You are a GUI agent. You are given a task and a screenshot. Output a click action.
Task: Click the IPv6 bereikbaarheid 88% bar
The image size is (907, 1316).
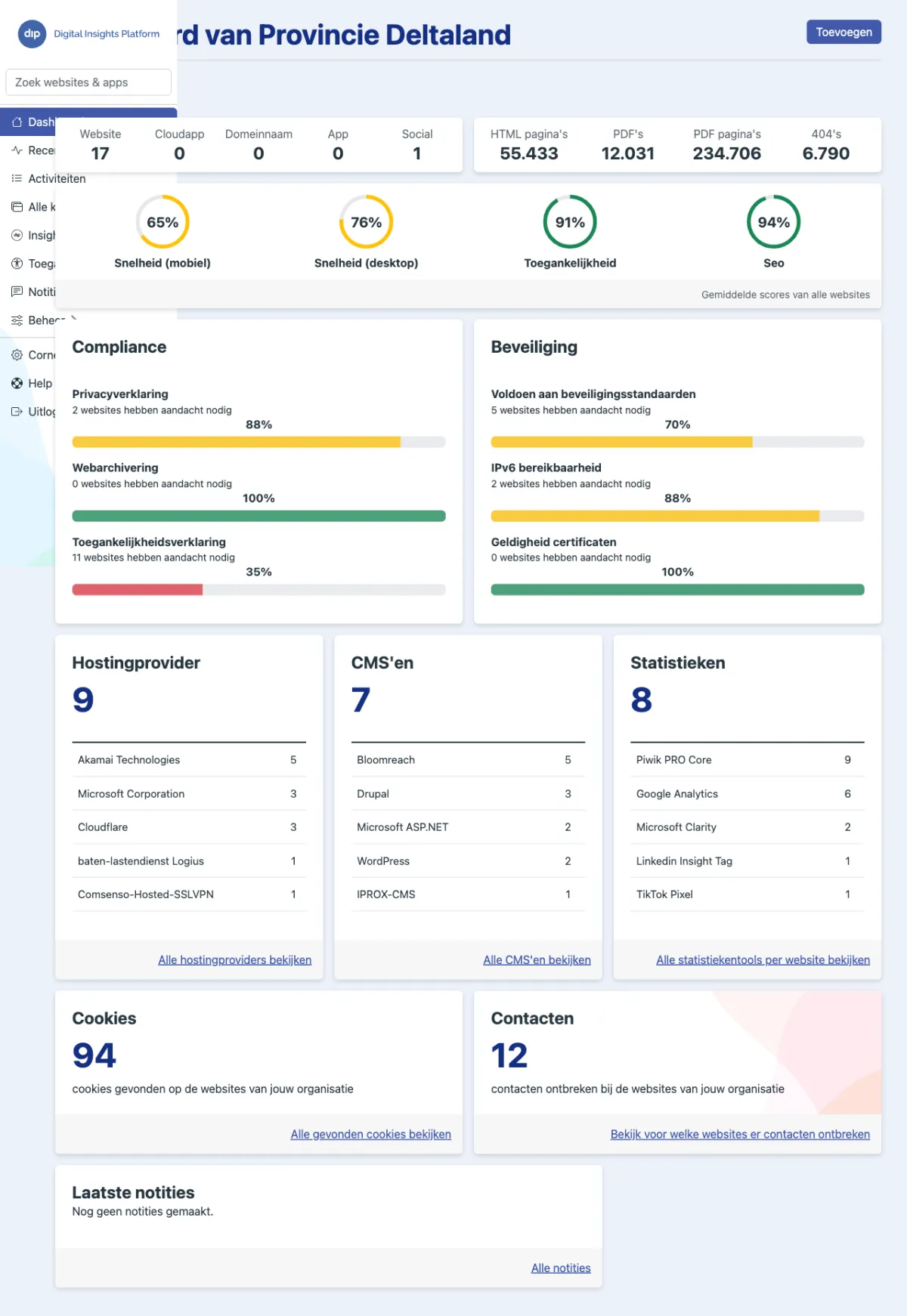[677, 516]
